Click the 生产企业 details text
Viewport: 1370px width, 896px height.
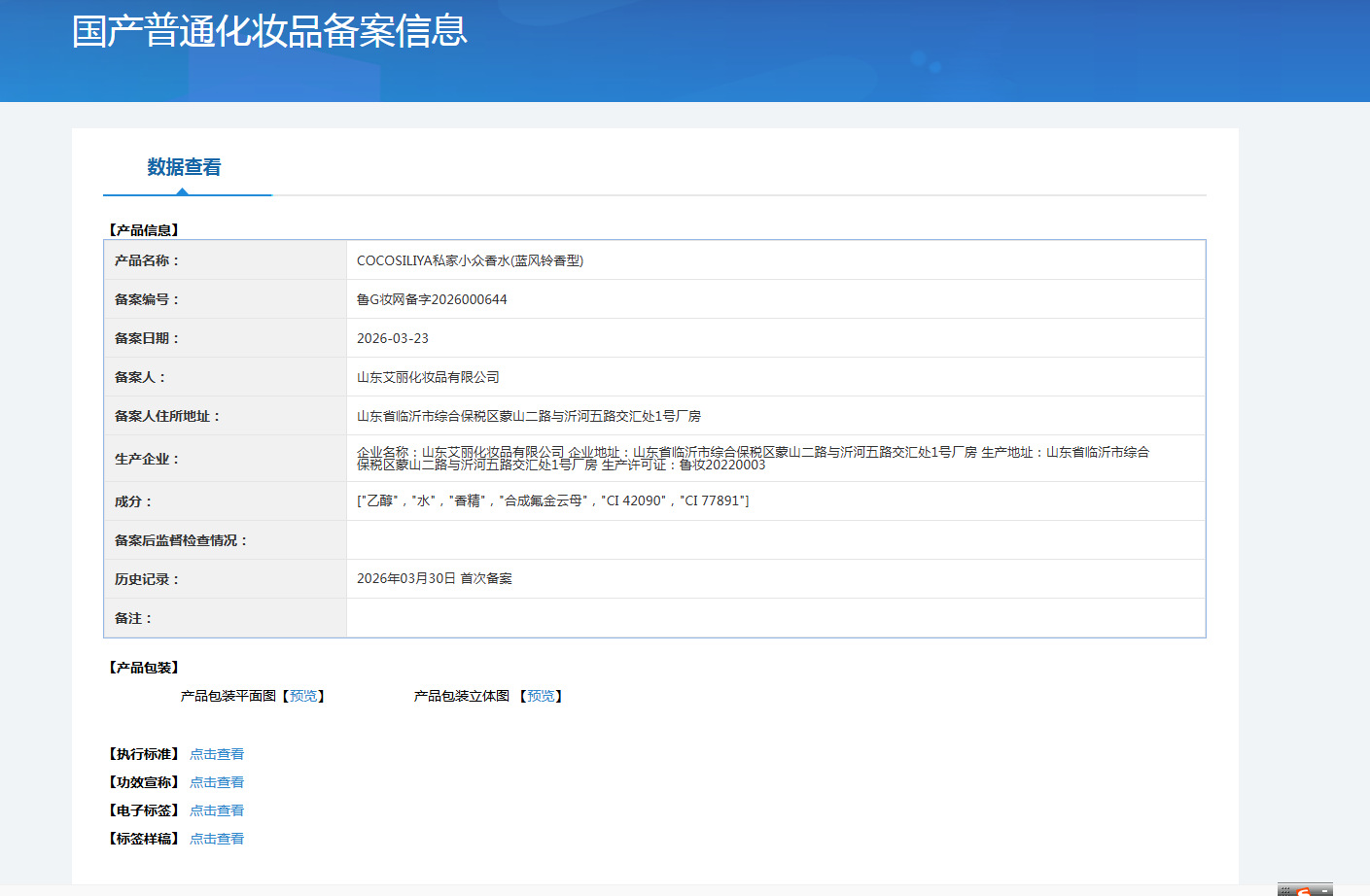click(753, 459)
